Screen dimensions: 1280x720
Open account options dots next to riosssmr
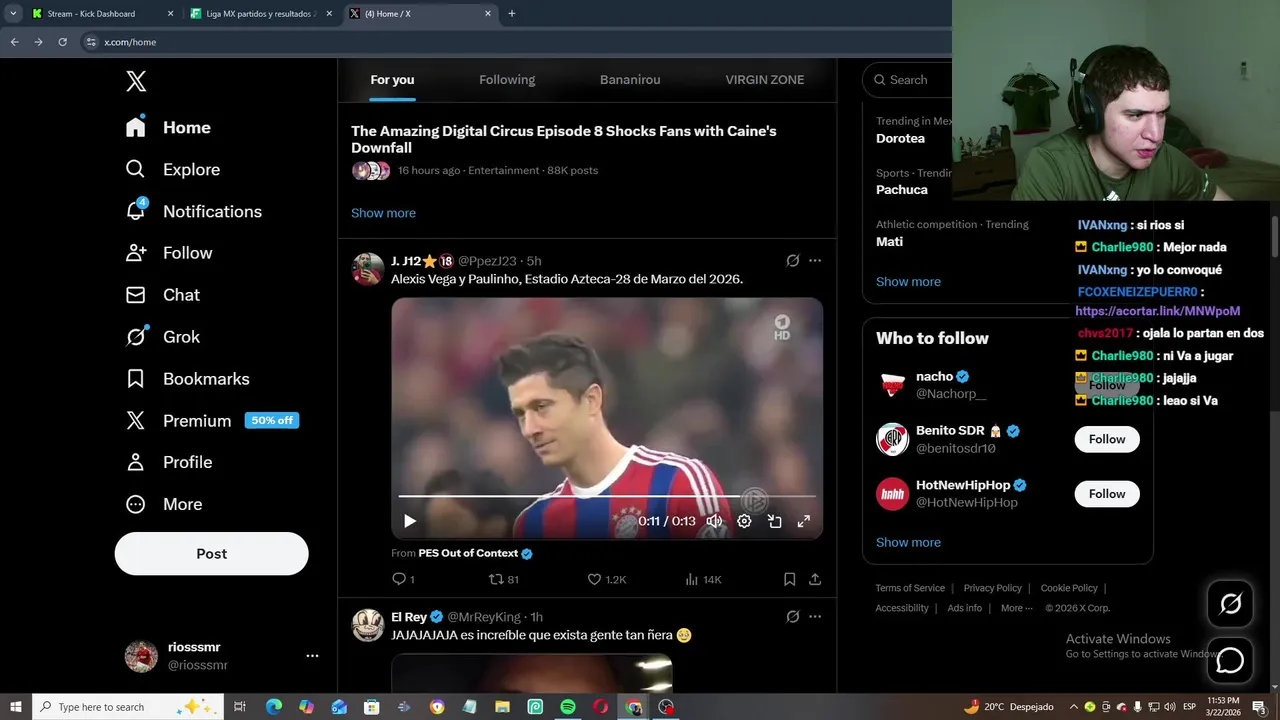point(312,656)
